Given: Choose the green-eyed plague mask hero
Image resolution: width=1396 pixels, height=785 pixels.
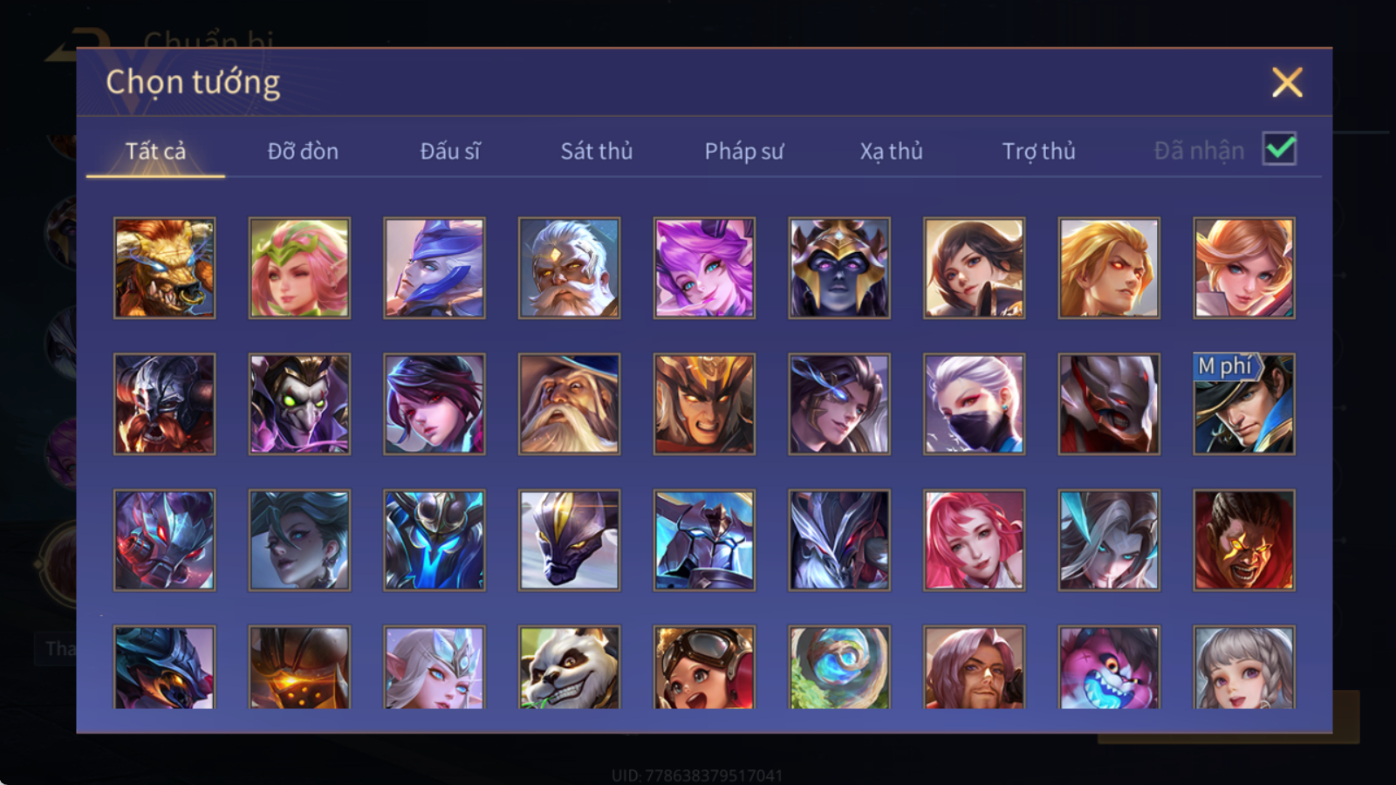Looking at the screenshot, I should (299, 404).
